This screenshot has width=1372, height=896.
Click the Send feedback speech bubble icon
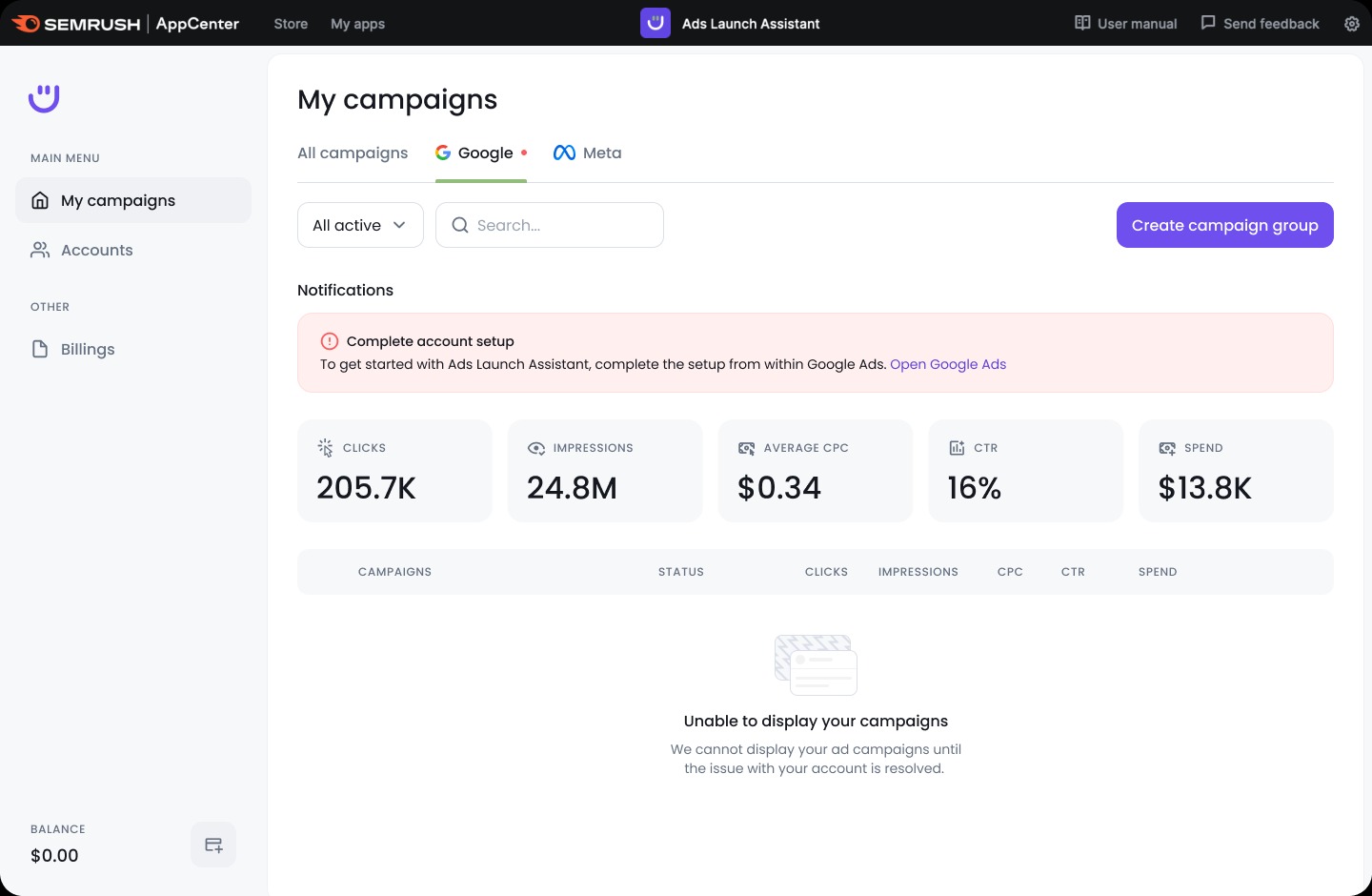pyautogui.click(x=1208, y=23)
